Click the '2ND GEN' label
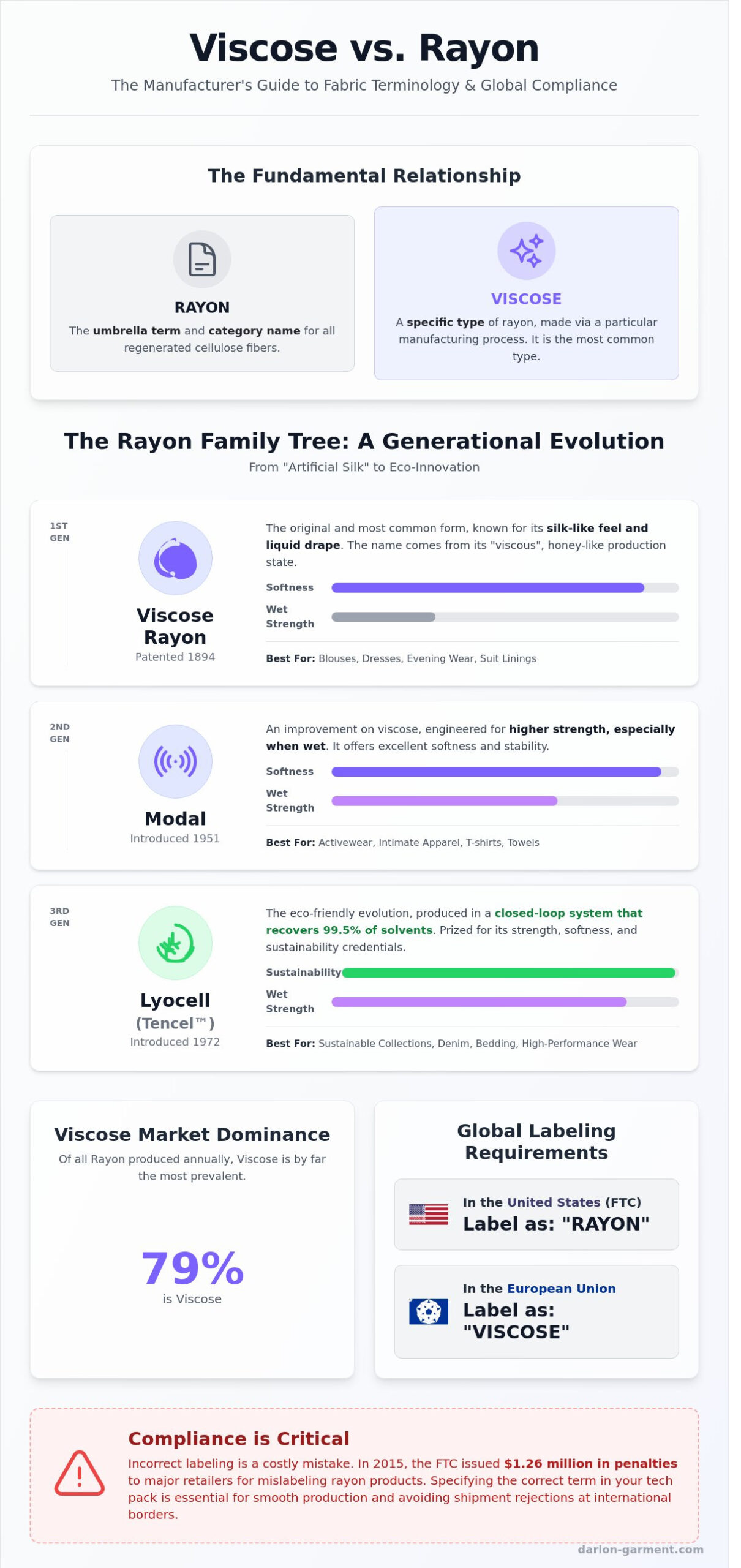The image size is (741, 1568). tap(59, 733)
